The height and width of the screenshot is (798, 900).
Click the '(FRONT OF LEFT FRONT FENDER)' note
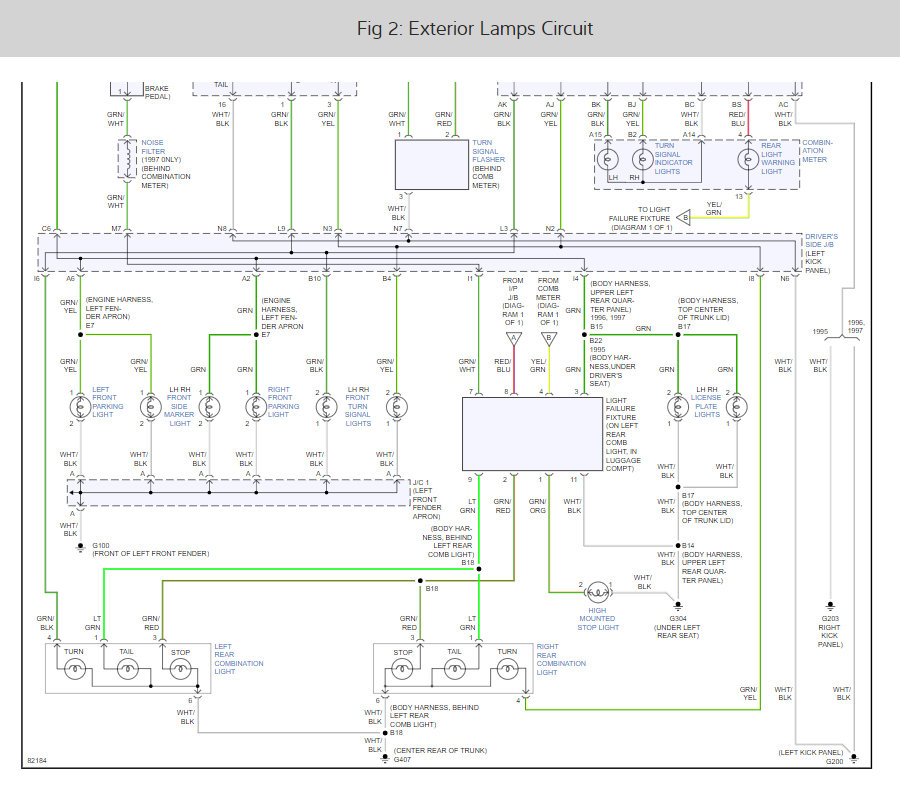click(x=151, y=553)
